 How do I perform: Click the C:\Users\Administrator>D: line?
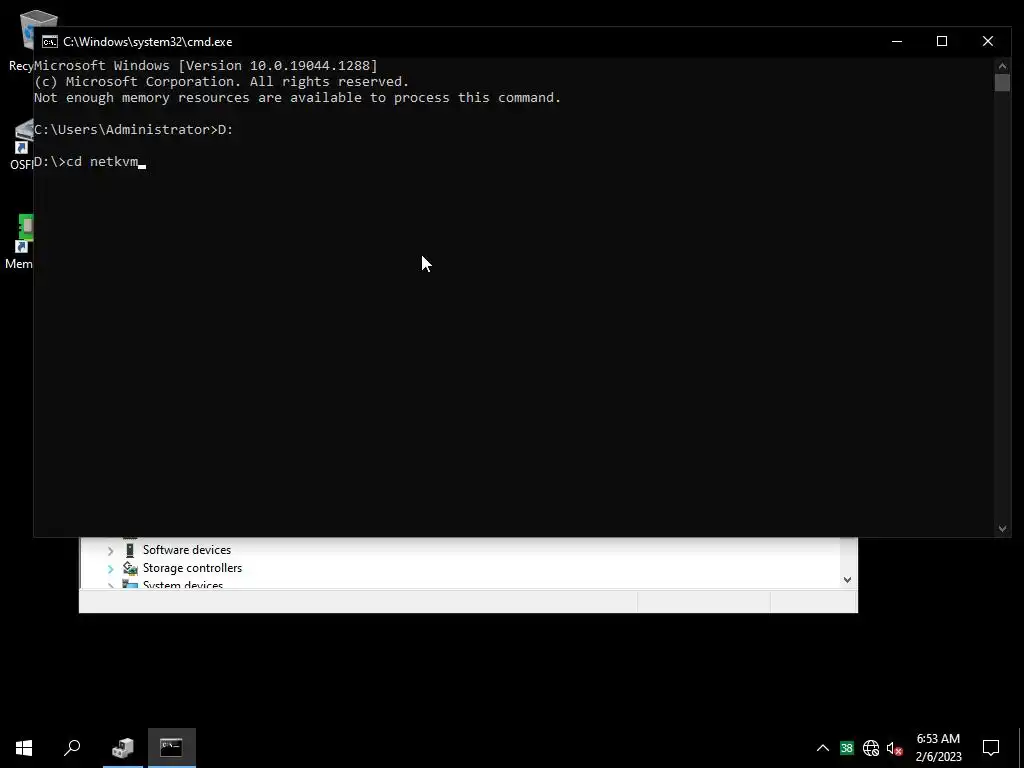133,129
